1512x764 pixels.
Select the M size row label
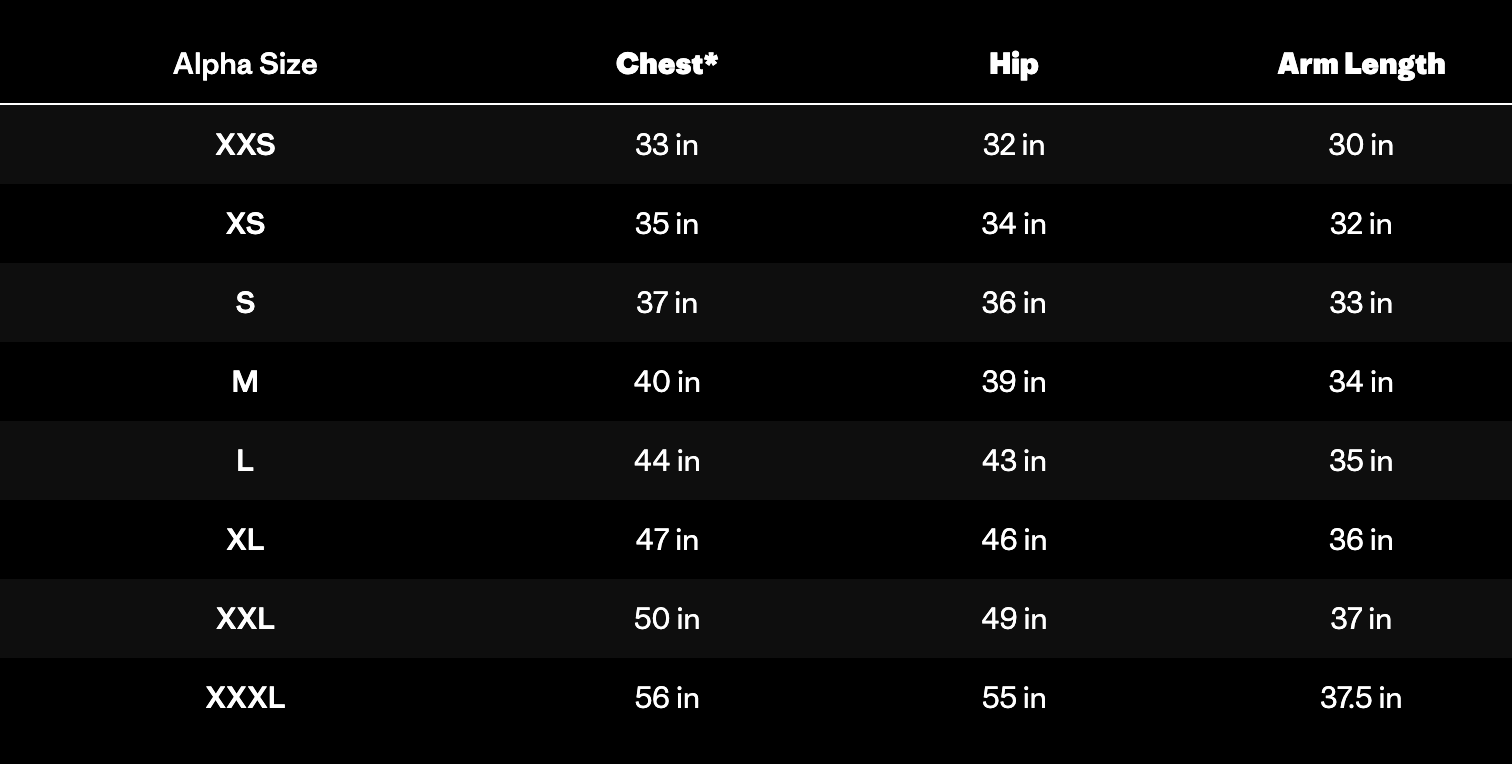(x=245, y=382)
